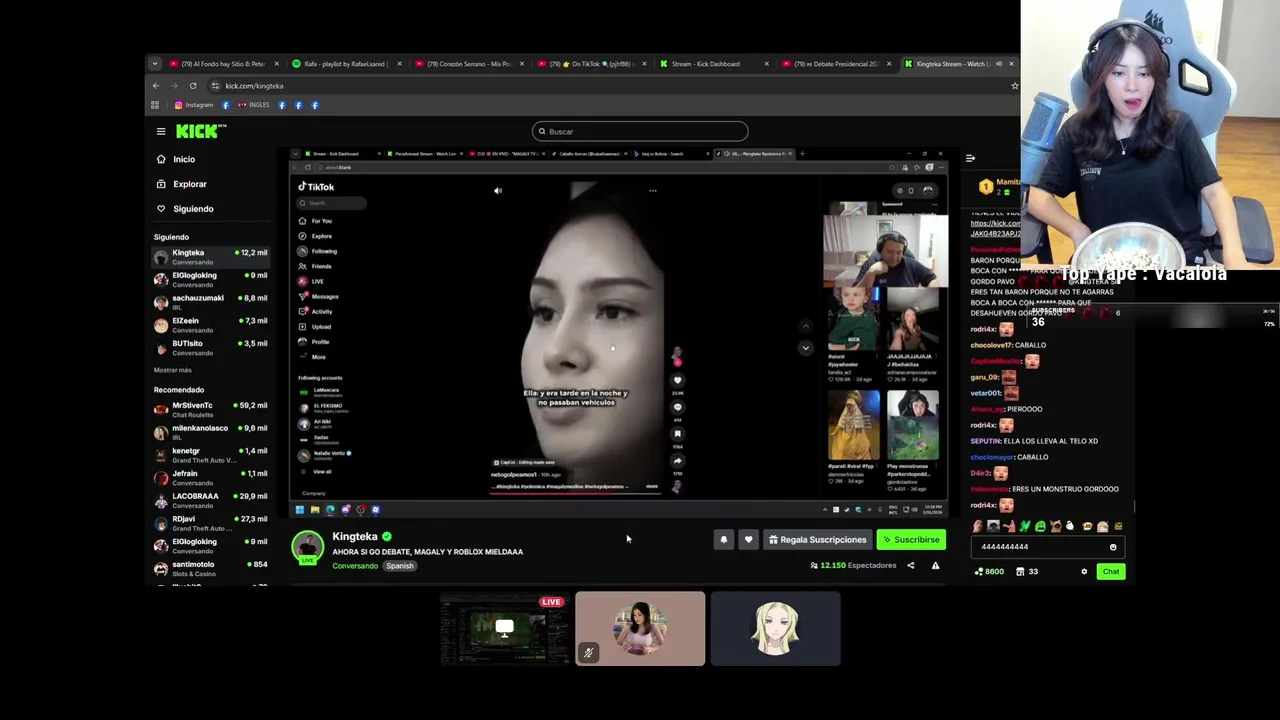Click the browser back arrow
1280x720 pixels.
tap(156, 86)
